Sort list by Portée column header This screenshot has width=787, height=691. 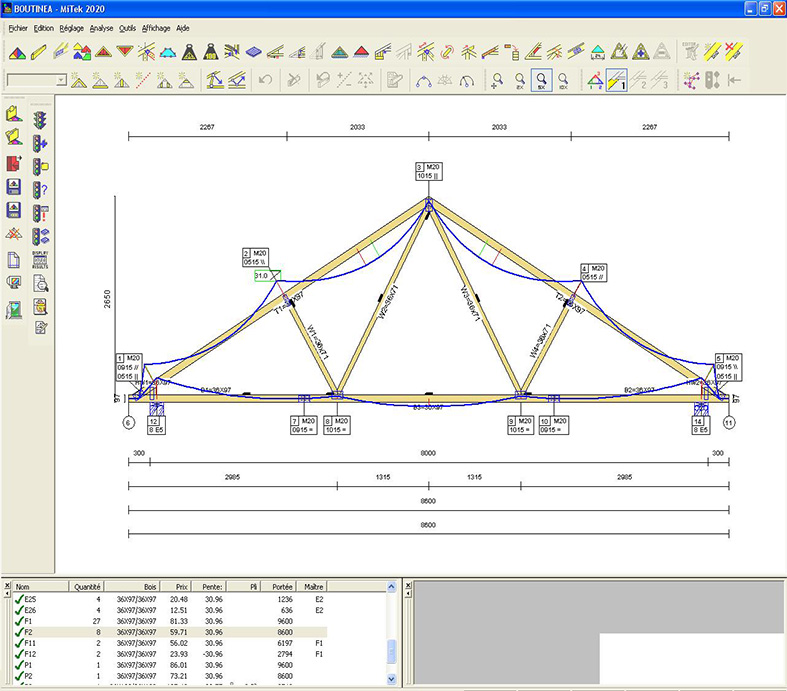coord(281,586)
